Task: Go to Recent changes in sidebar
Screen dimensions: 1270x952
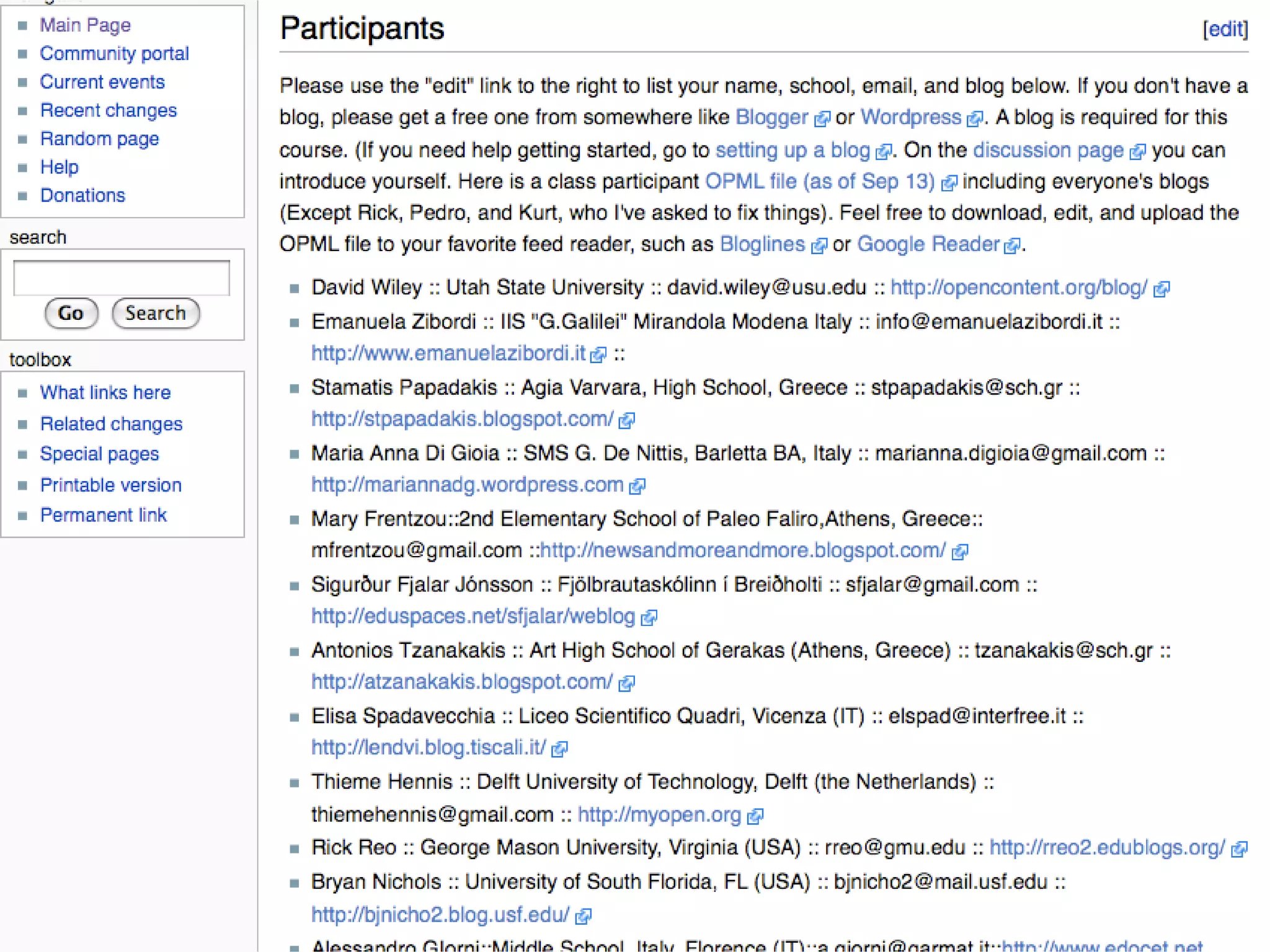Action: [109, 110]
